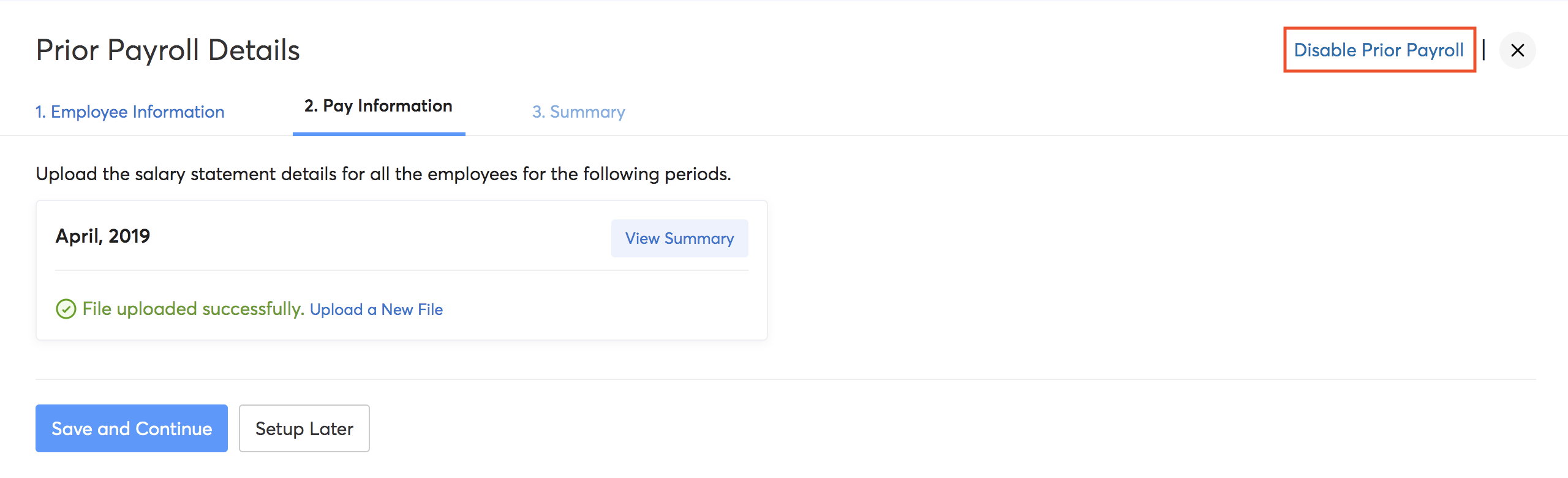The height and width of the screenshot is (478, 1568).
Task: Select the Pay Information tab
Action: pos(378,105)
